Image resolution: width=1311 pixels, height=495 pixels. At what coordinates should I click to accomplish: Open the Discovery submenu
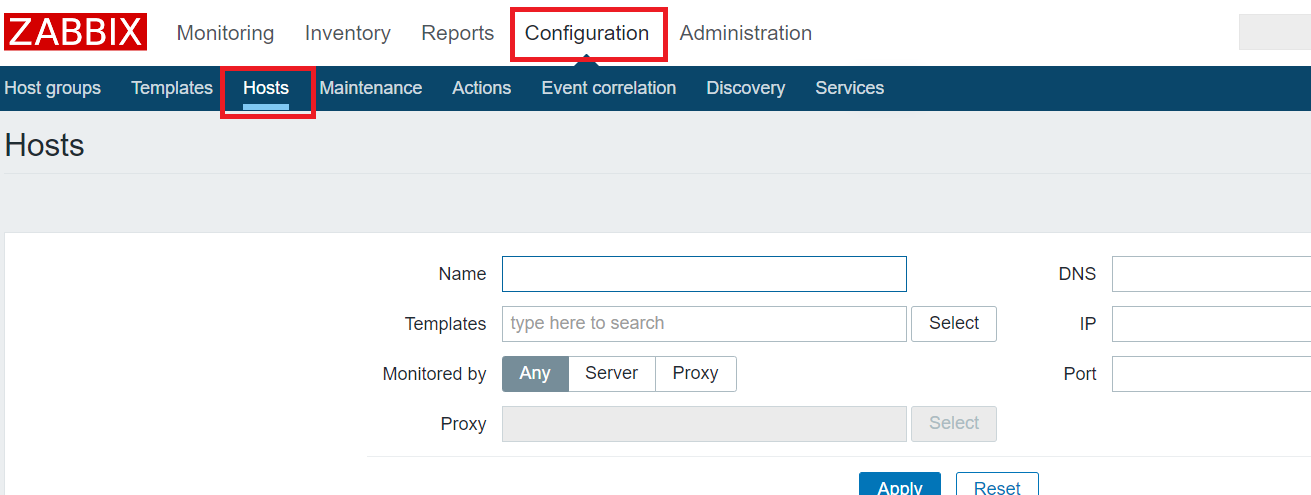tap(746, 88)
